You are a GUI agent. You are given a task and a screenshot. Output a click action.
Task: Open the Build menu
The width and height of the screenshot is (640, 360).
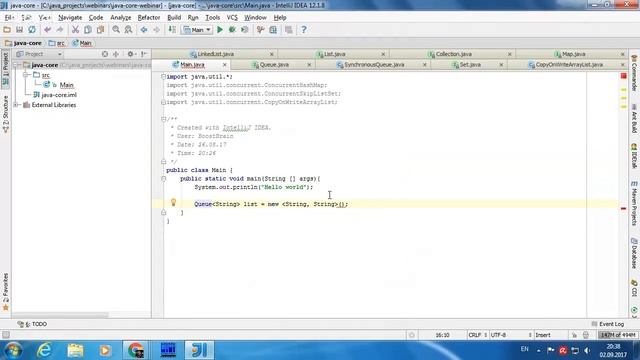point(174,18)
